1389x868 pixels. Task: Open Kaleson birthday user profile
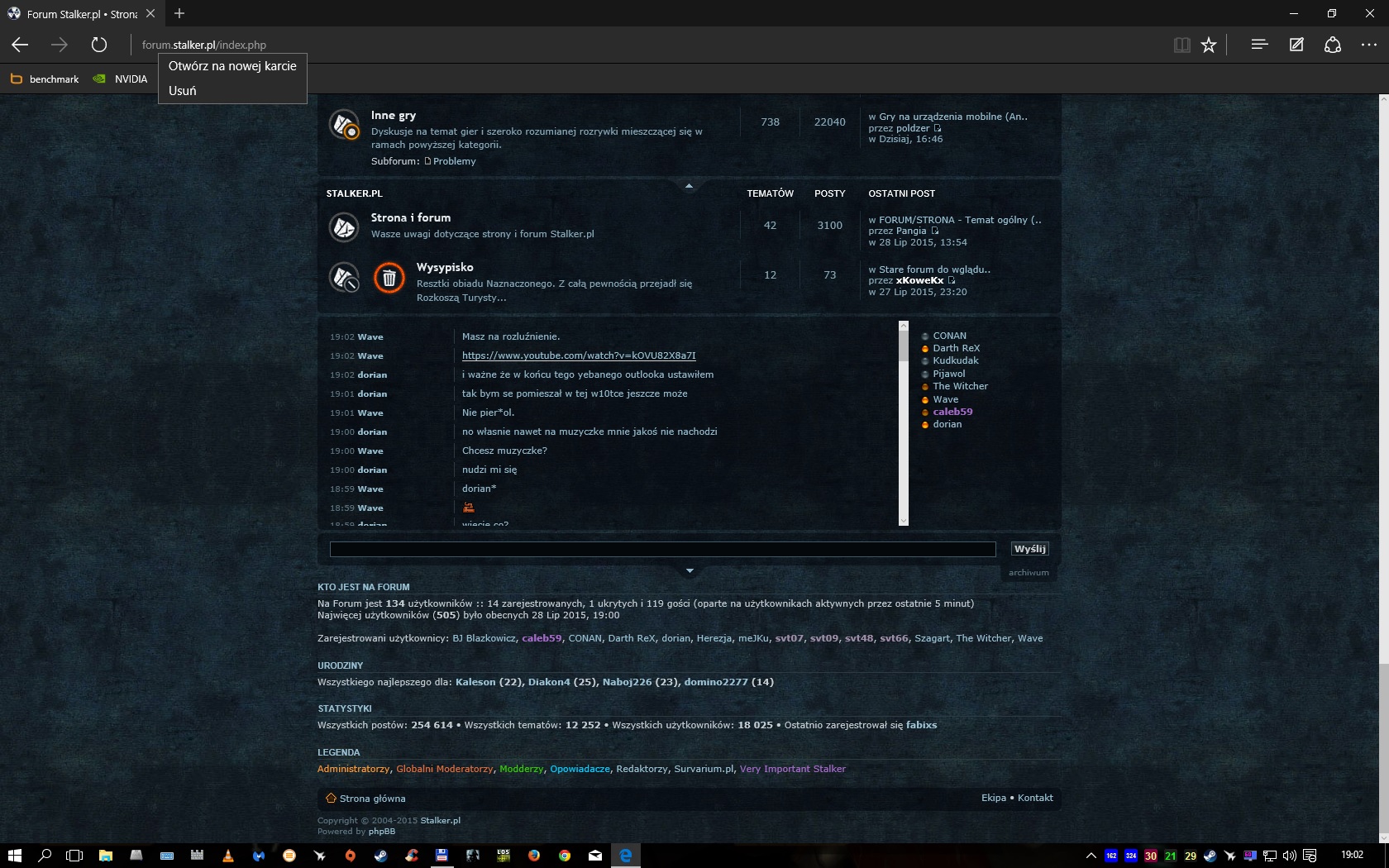[x=475, y=682]
